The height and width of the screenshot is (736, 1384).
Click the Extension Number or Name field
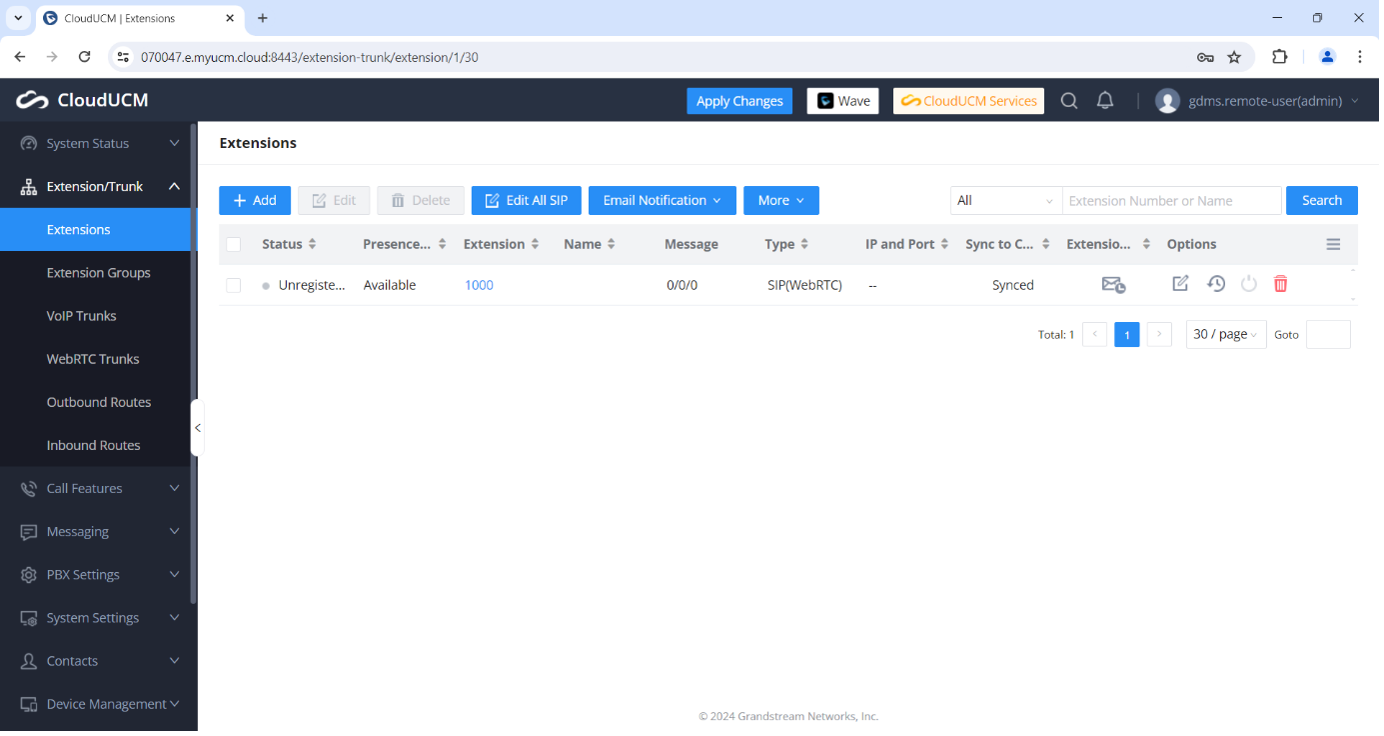click(x=1171, y=200)
